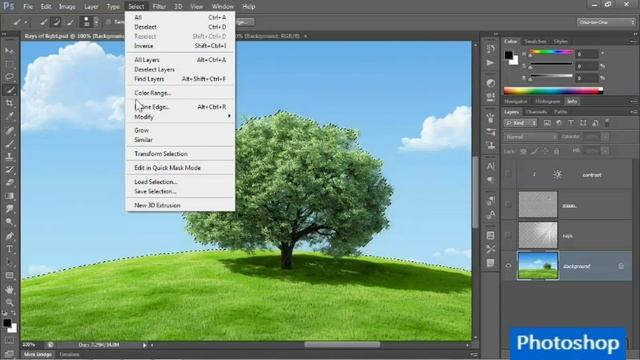Toggle visibility of the contrast layer
This screenshot has height=360, width=640.
508,174
